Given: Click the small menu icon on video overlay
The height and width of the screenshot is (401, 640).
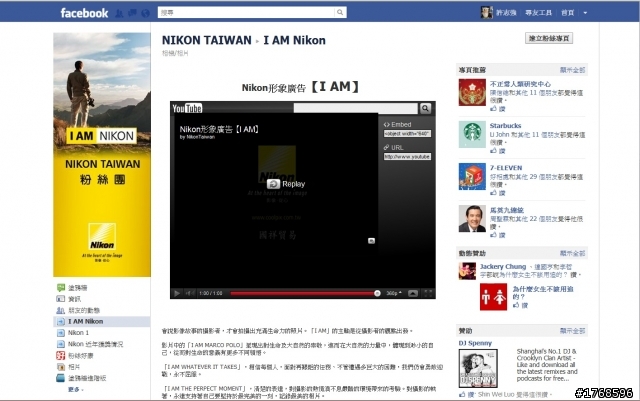Looking at the screenshot, I should [x=371, y=241].
